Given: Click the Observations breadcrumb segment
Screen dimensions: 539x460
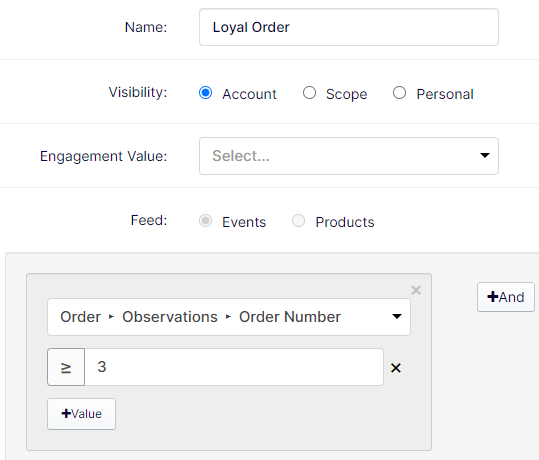Looking at the screenshot, I should point(170,317).
